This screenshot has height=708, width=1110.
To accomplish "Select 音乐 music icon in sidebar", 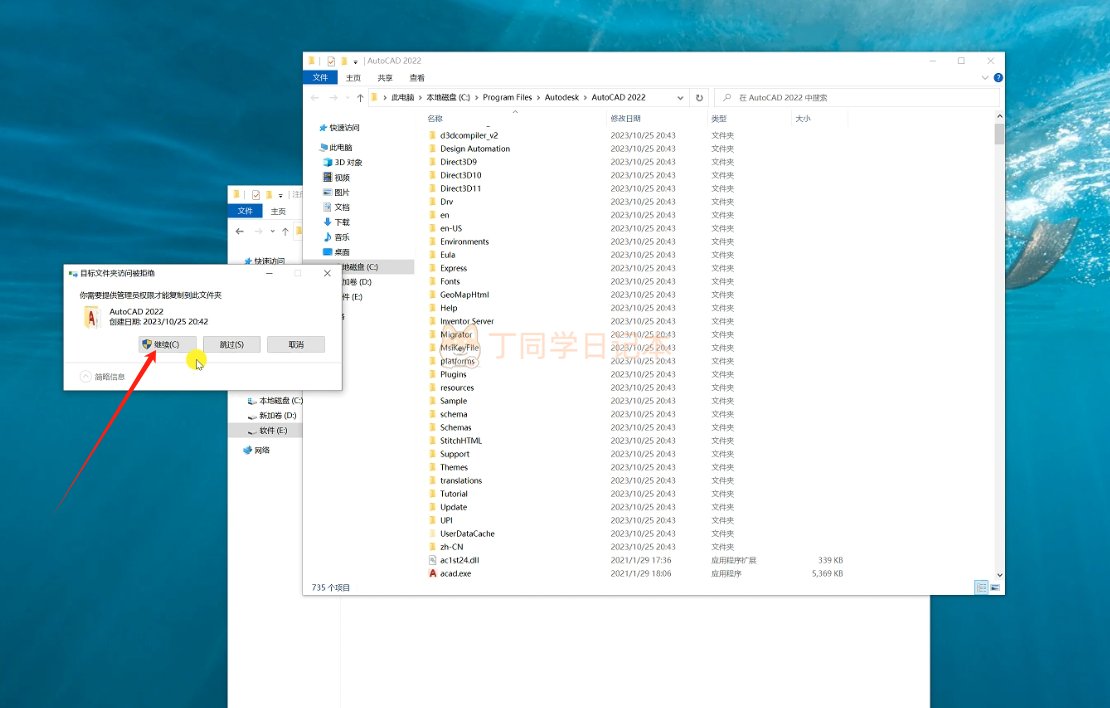I will 327,237.
